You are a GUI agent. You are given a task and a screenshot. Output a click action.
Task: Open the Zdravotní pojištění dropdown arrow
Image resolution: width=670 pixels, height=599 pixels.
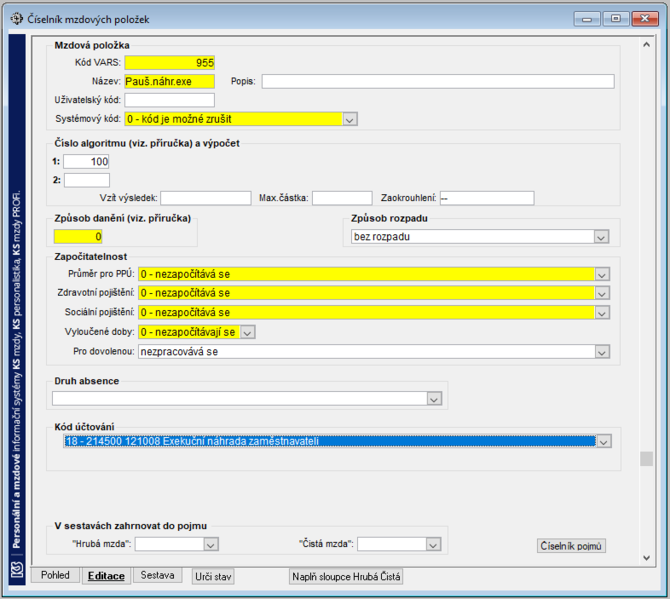tap(602, 293)
